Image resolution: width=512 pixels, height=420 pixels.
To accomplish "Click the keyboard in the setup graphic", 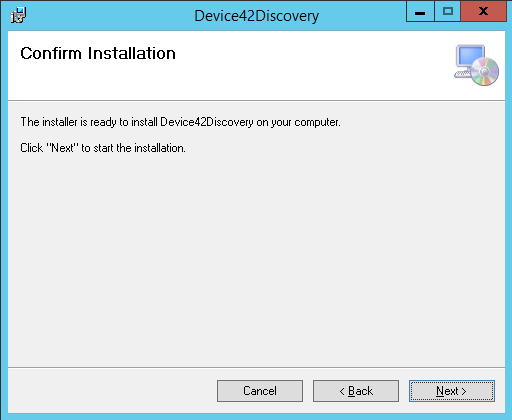I will click(463, 74).
